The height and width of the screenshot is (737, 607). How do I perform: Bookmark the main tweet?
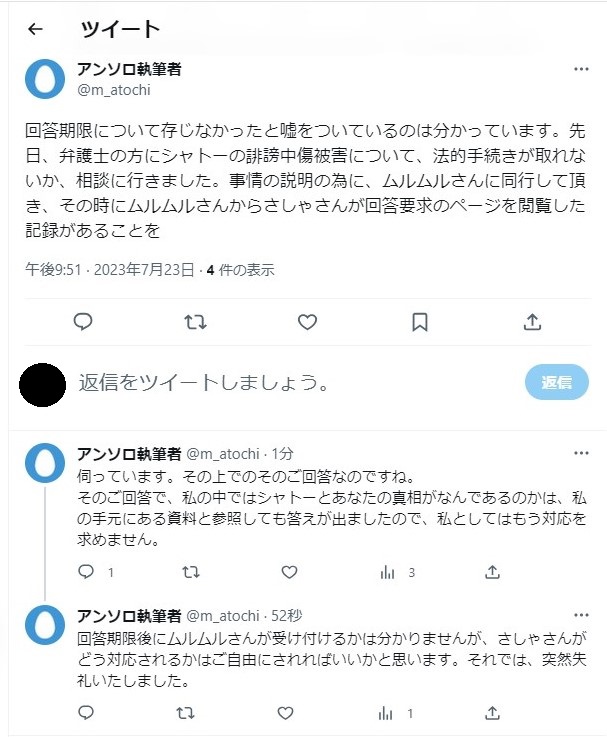[420, 321]
